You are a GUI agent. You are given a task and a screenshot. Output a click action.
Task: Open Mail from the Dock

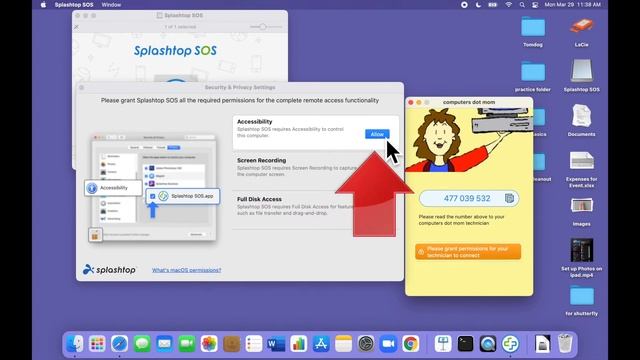click(164, 344)
